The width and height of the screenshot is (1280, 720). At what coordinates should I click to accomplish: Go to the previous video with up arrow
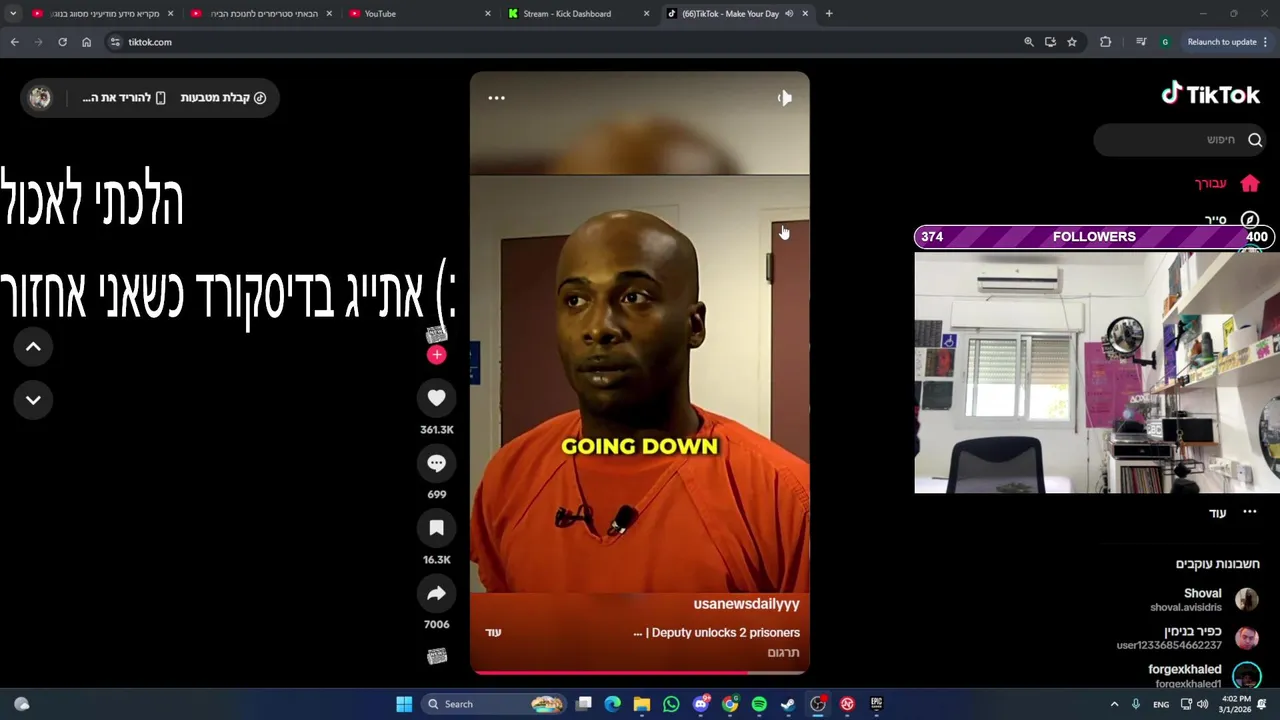pyautogui.click(x=33, y=347)
